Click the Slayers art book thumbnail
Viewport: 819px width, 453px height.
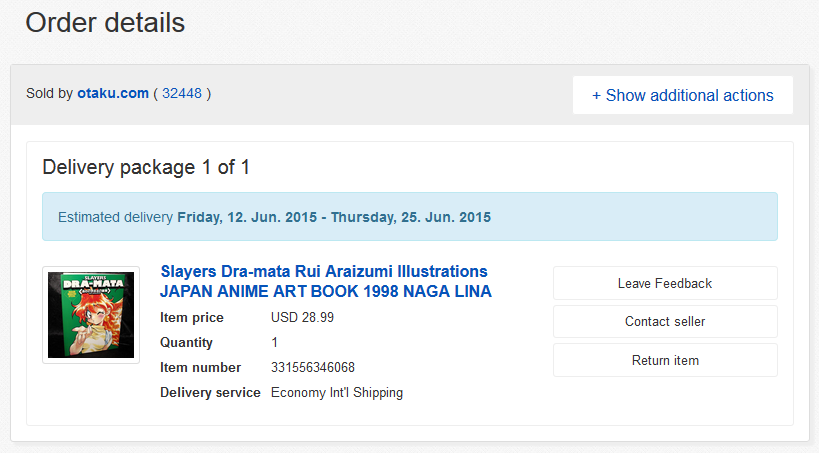(x=91, y=315)
